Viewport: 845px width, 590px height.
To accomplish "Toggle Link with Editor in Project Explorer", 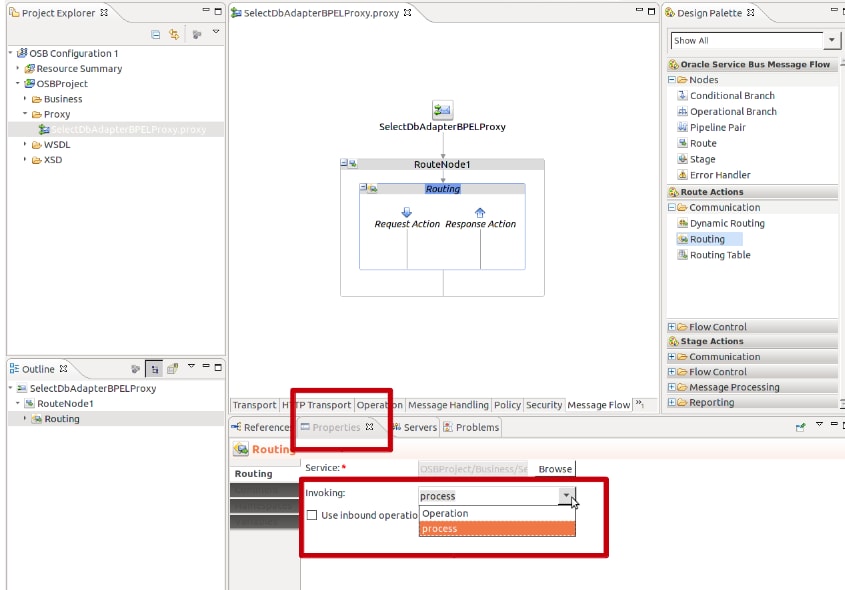I will [x=174, y=34].
